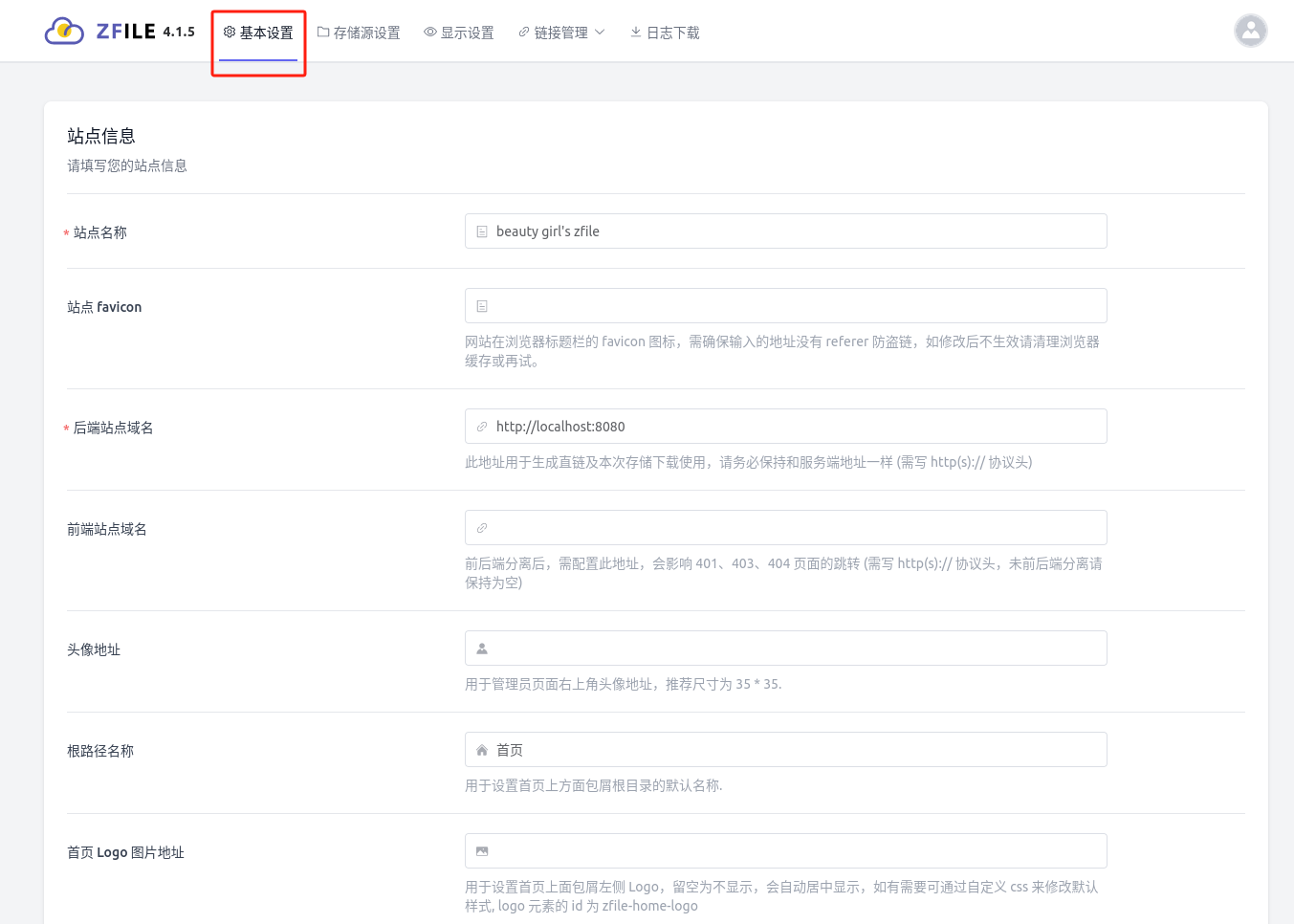Viewport: 1294px width, 924px height.
Task: Click the 站点名称 input containing beauty girl's zfile
Action: coord(784,231)
